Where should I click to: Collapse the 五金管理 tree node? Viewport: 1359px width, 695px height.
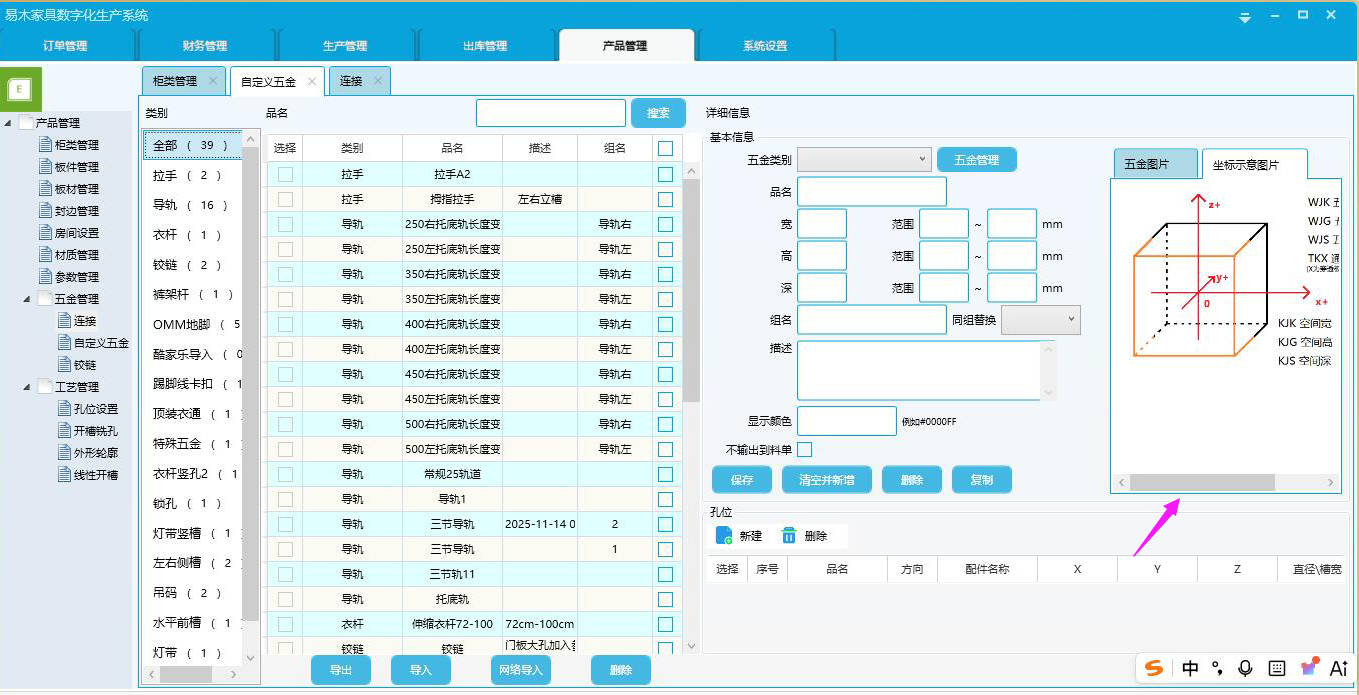pos(27,299)
